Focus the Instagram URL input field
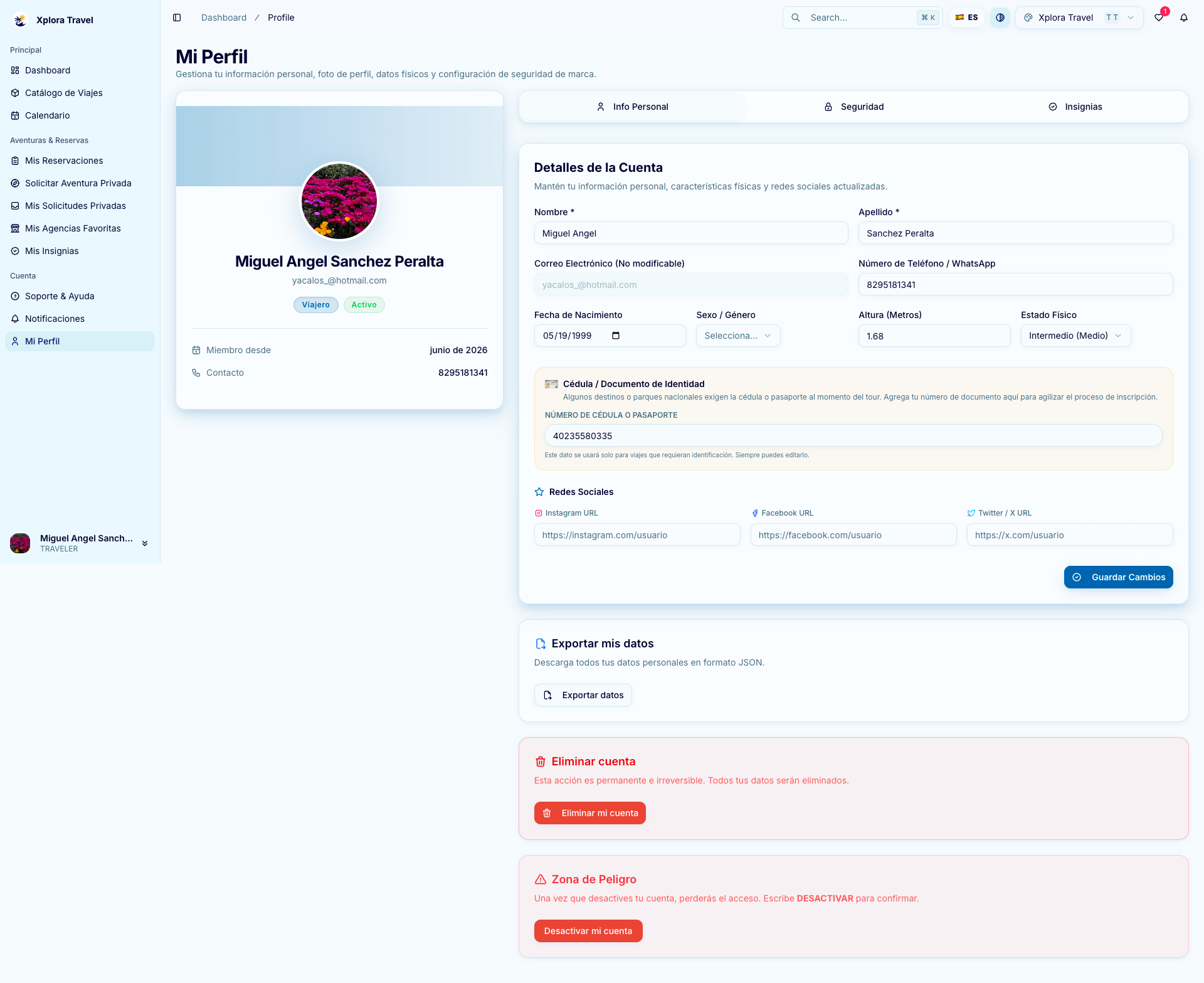Screen dimensions: 1204x983 [637, 535]
